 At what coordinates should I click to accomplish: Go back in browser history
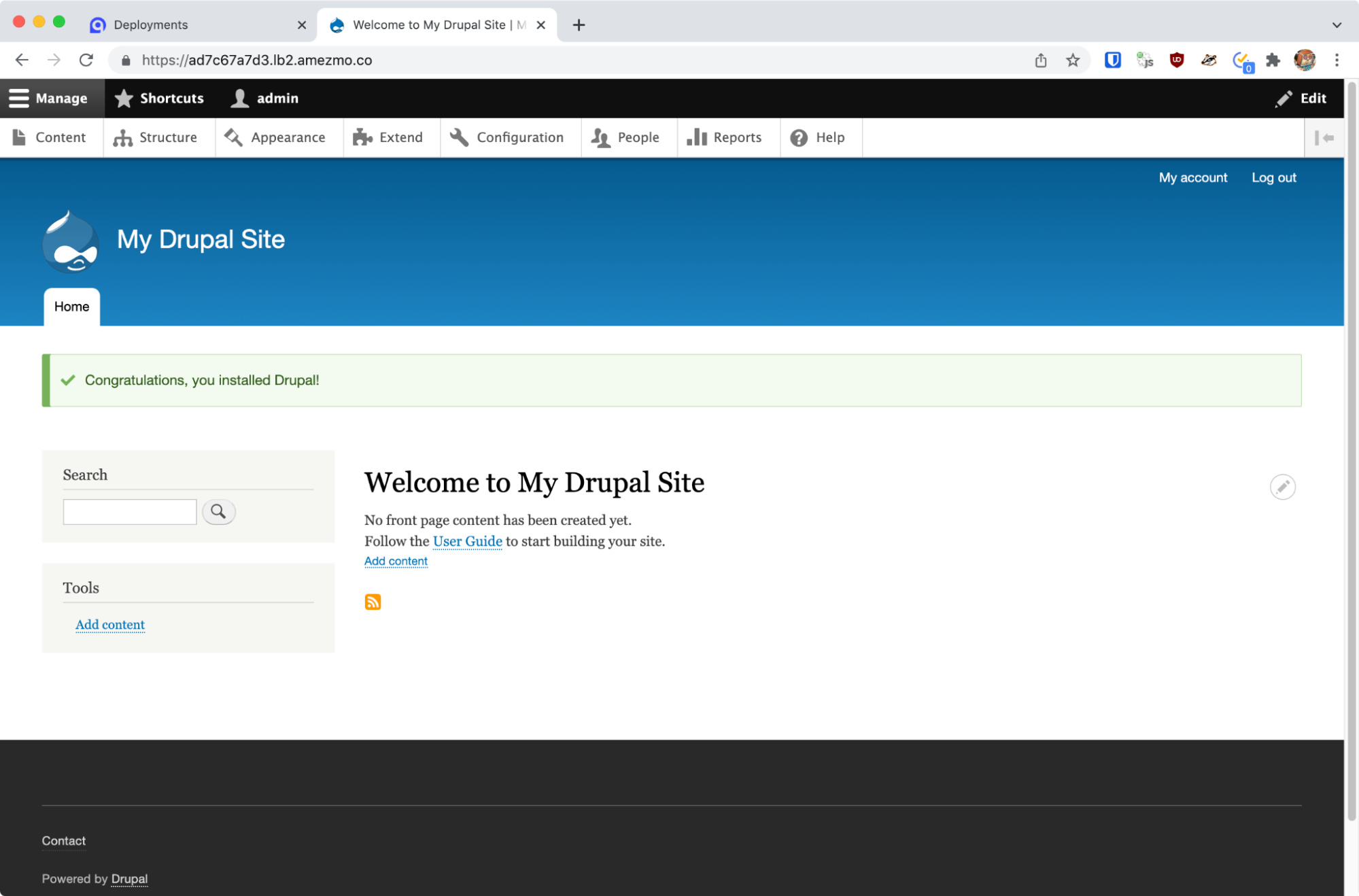pyautogui.click(x=22, y=60)
